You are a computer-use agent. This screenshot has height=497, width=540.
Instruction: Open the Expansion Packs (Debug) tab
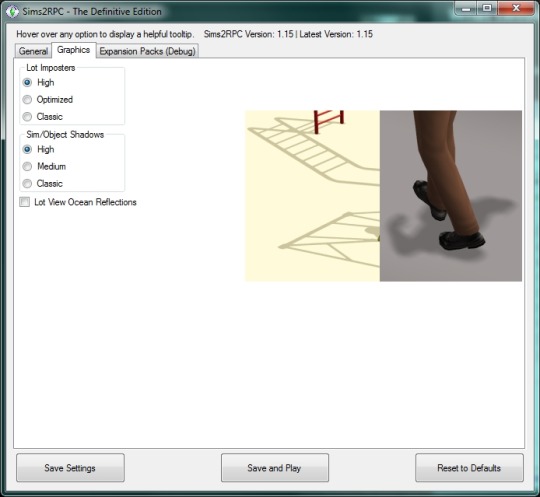[147, 51]
